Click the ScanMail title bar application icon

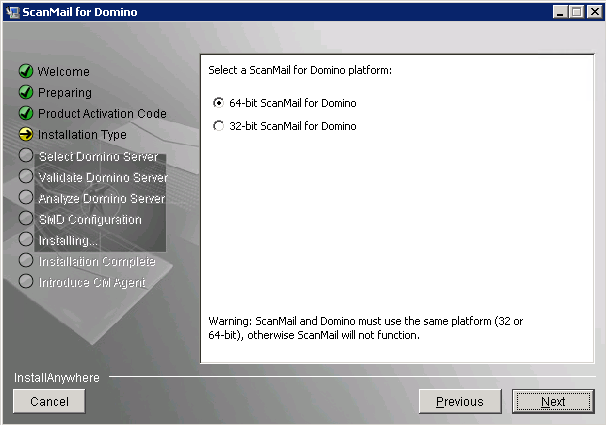[x=12, y=12]
